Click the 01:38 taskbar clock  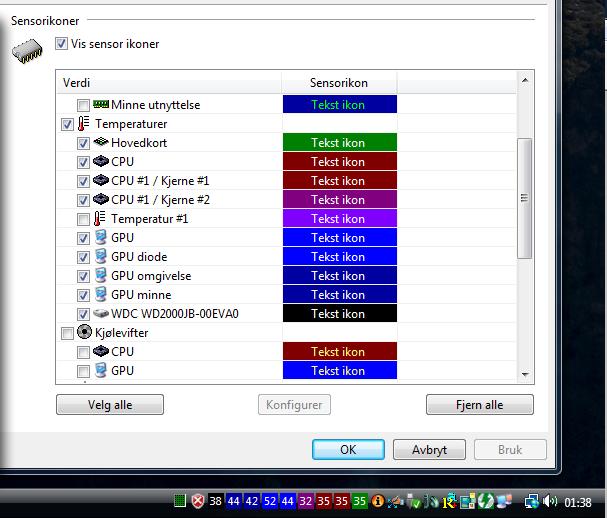pos(578,502)
